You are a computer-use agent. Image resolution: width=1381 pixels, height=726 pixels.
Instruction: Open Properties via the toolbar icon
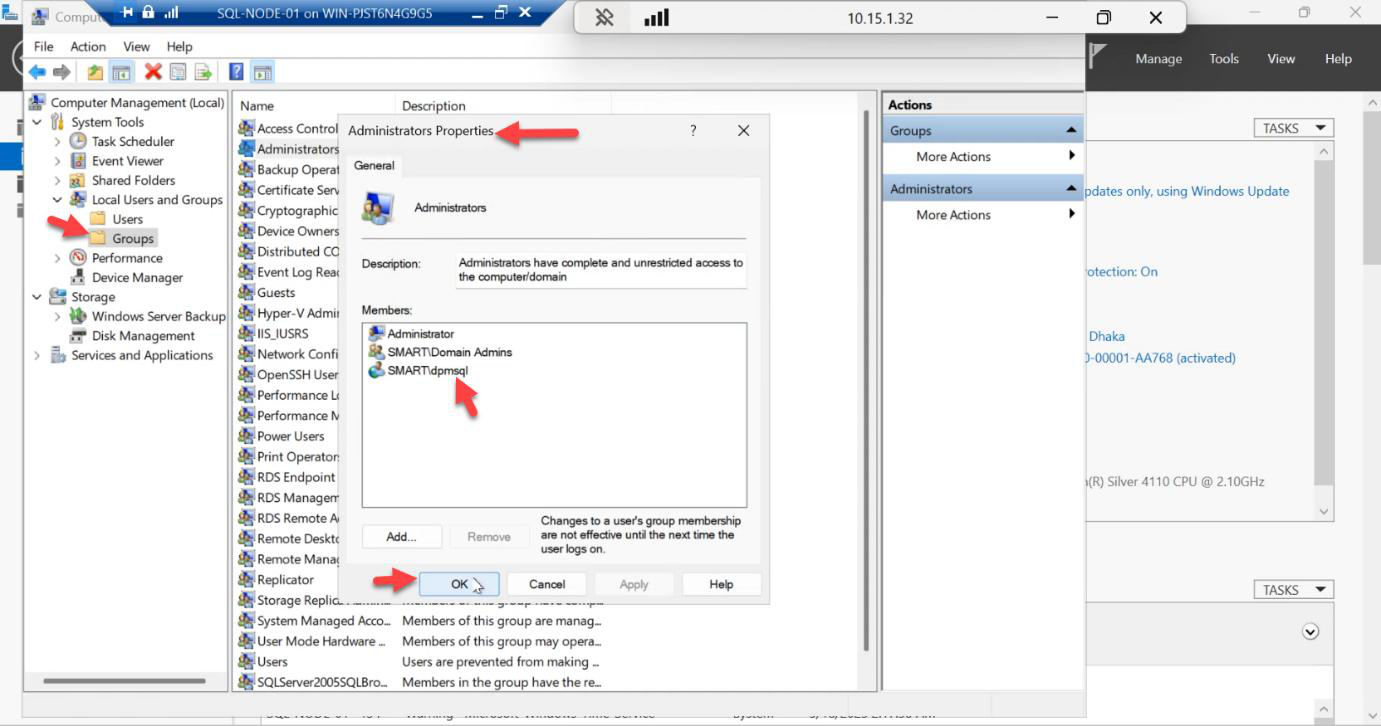coord(178,72)
